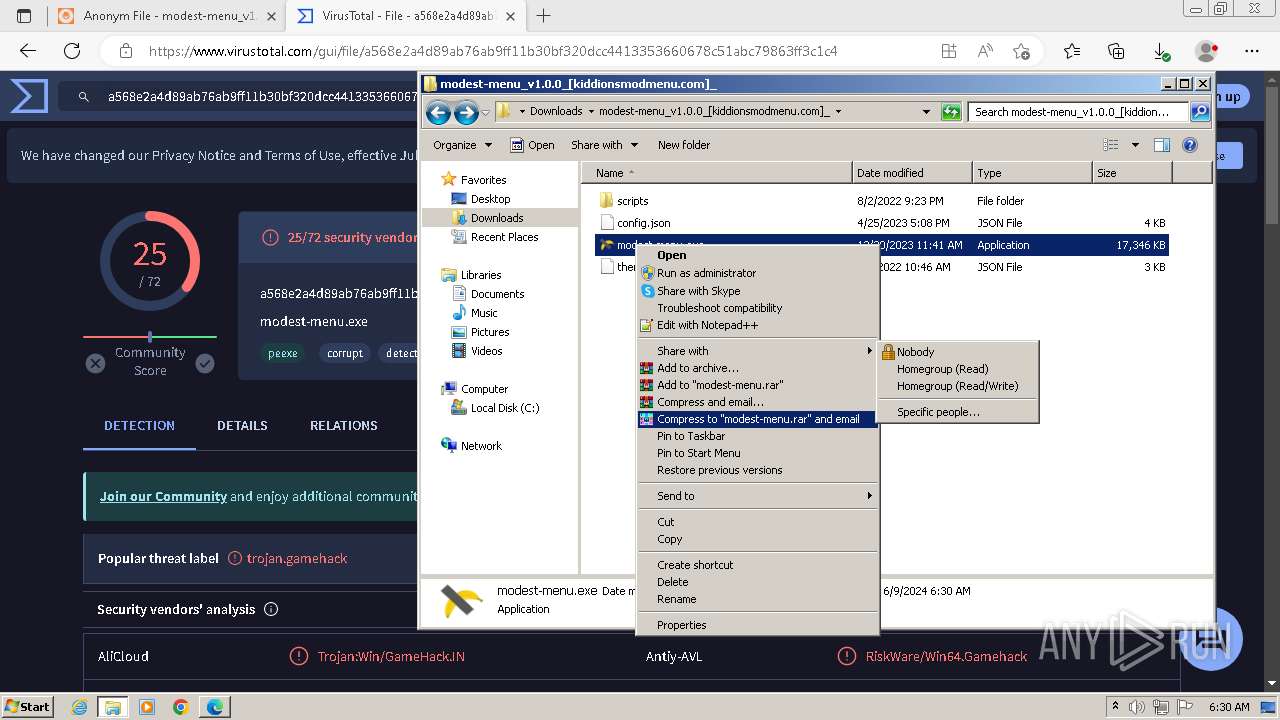Viewport: 1280px width, 720px height.
Task: Click the Explorer search input box
Action: [1079, 112]
